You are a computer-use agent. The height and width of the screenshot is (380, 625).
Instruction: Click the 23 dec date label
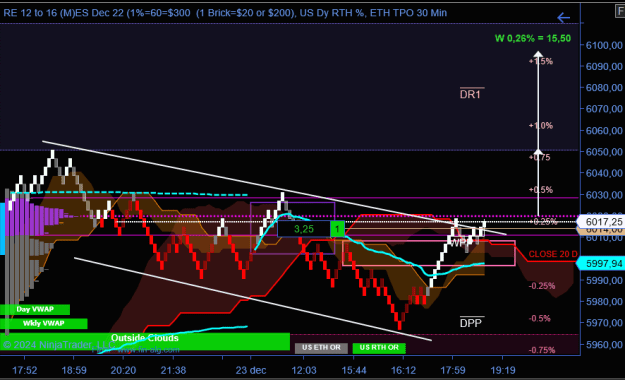click(x=251, y=370)
